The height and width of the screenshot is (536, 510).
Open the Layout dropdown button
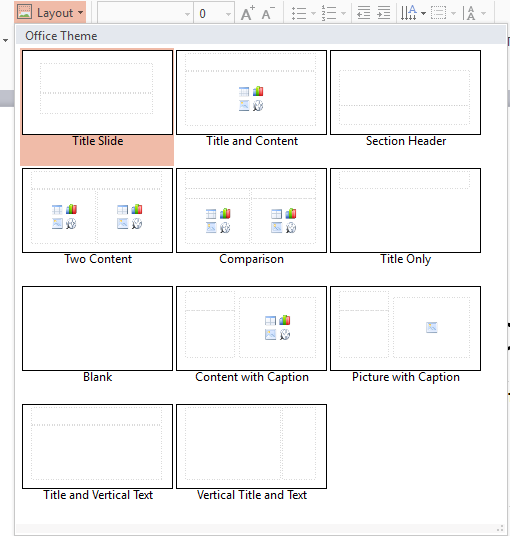(51, 12)
